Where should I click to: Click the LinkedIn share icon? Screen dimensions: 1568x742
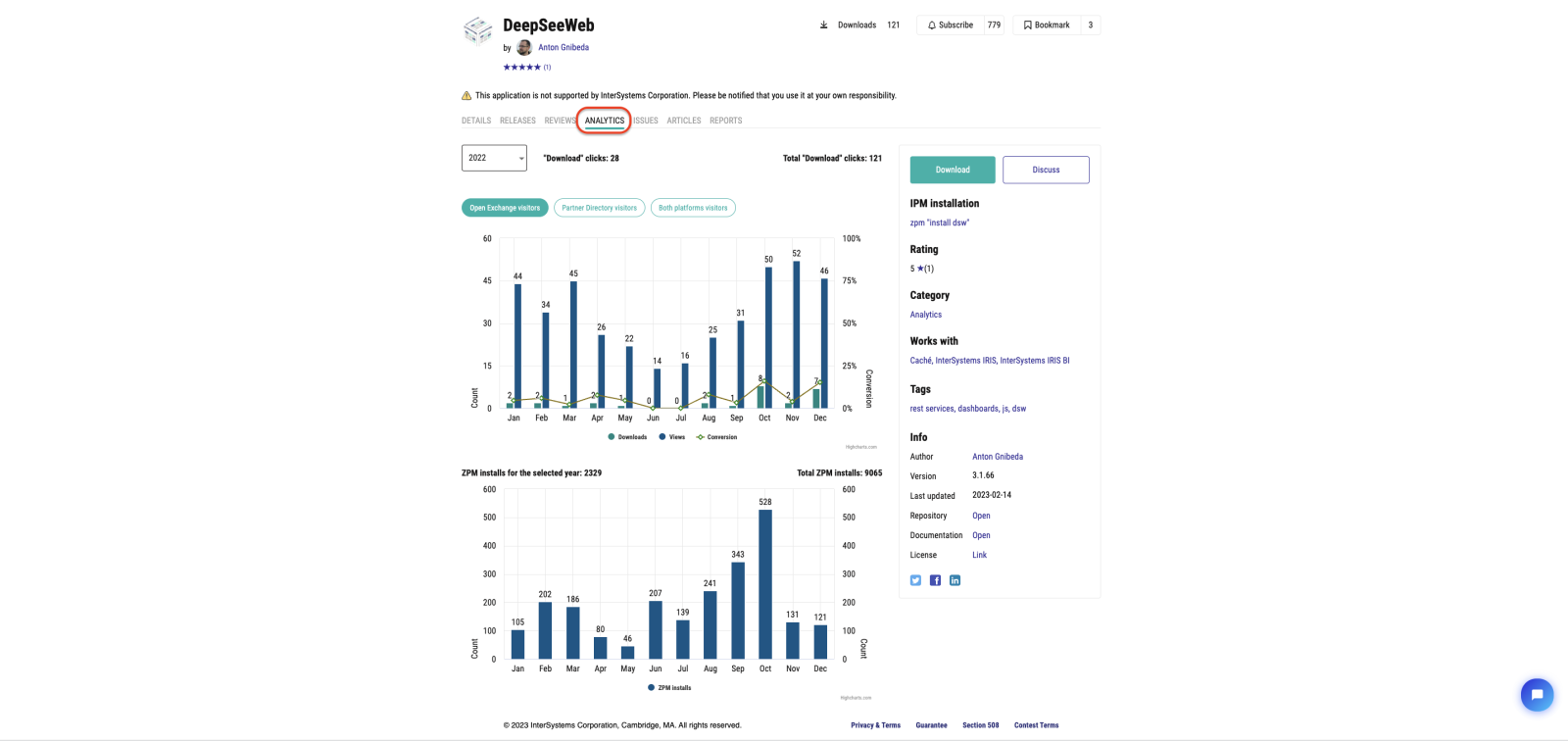tap(955, 580)
